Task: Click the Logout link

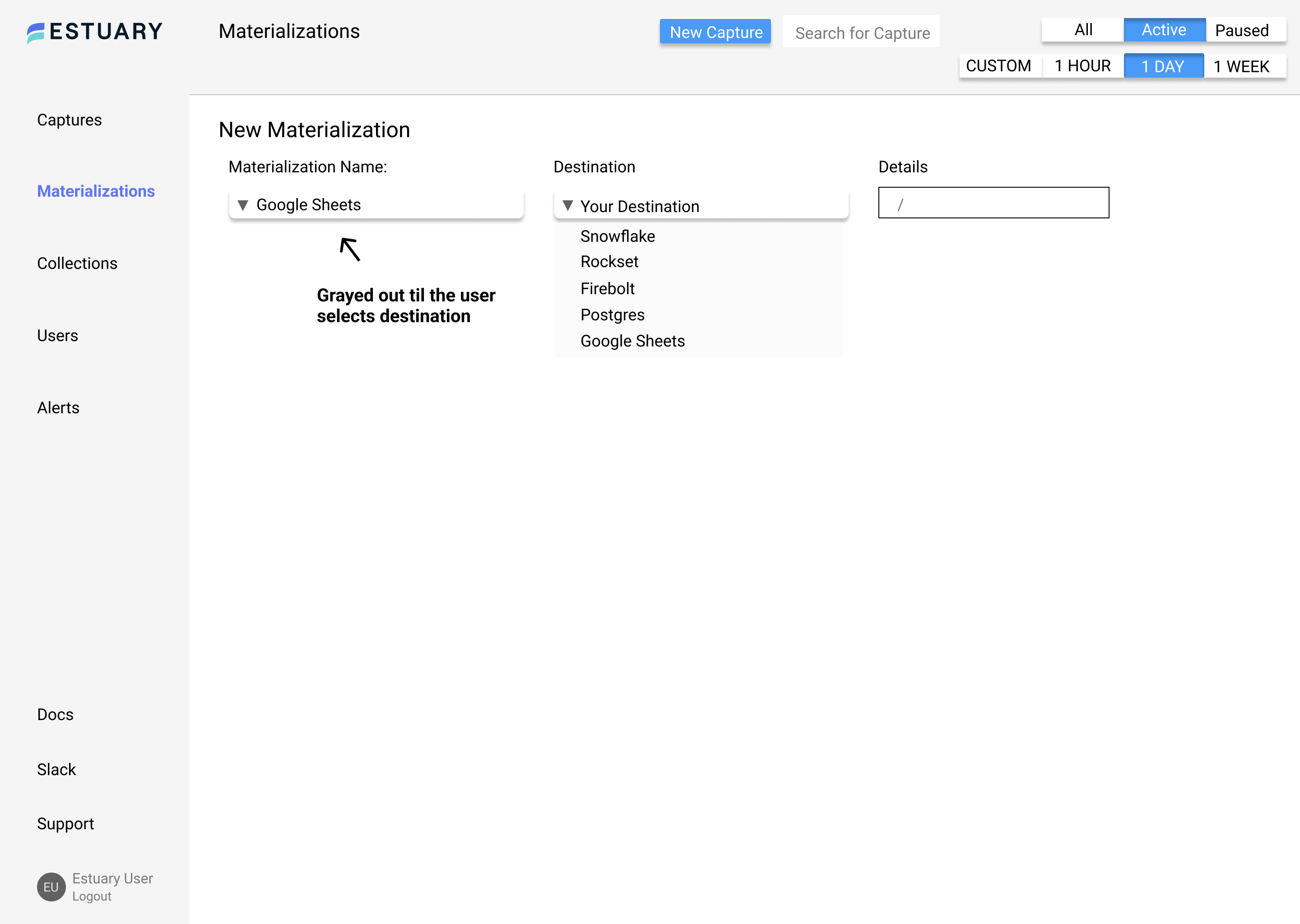Action: point(91,896)
